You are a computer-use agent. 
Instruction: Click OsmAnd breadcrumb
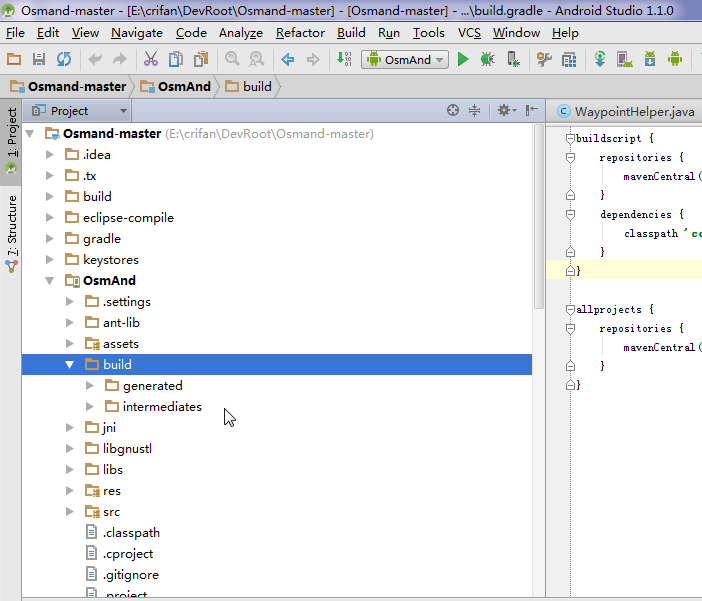(176, 86)
